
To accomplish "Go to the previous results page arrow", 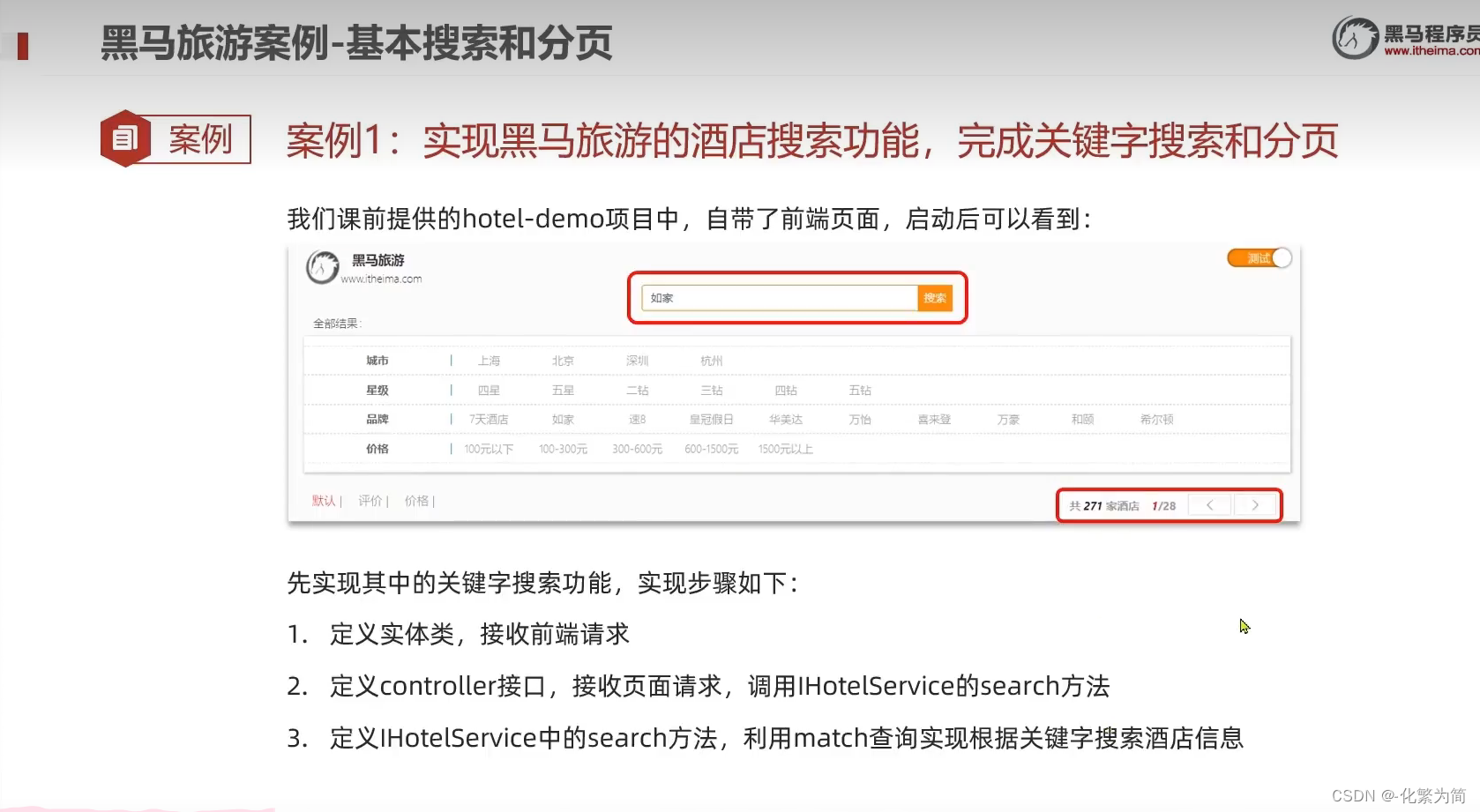I will pos(1210,505).
